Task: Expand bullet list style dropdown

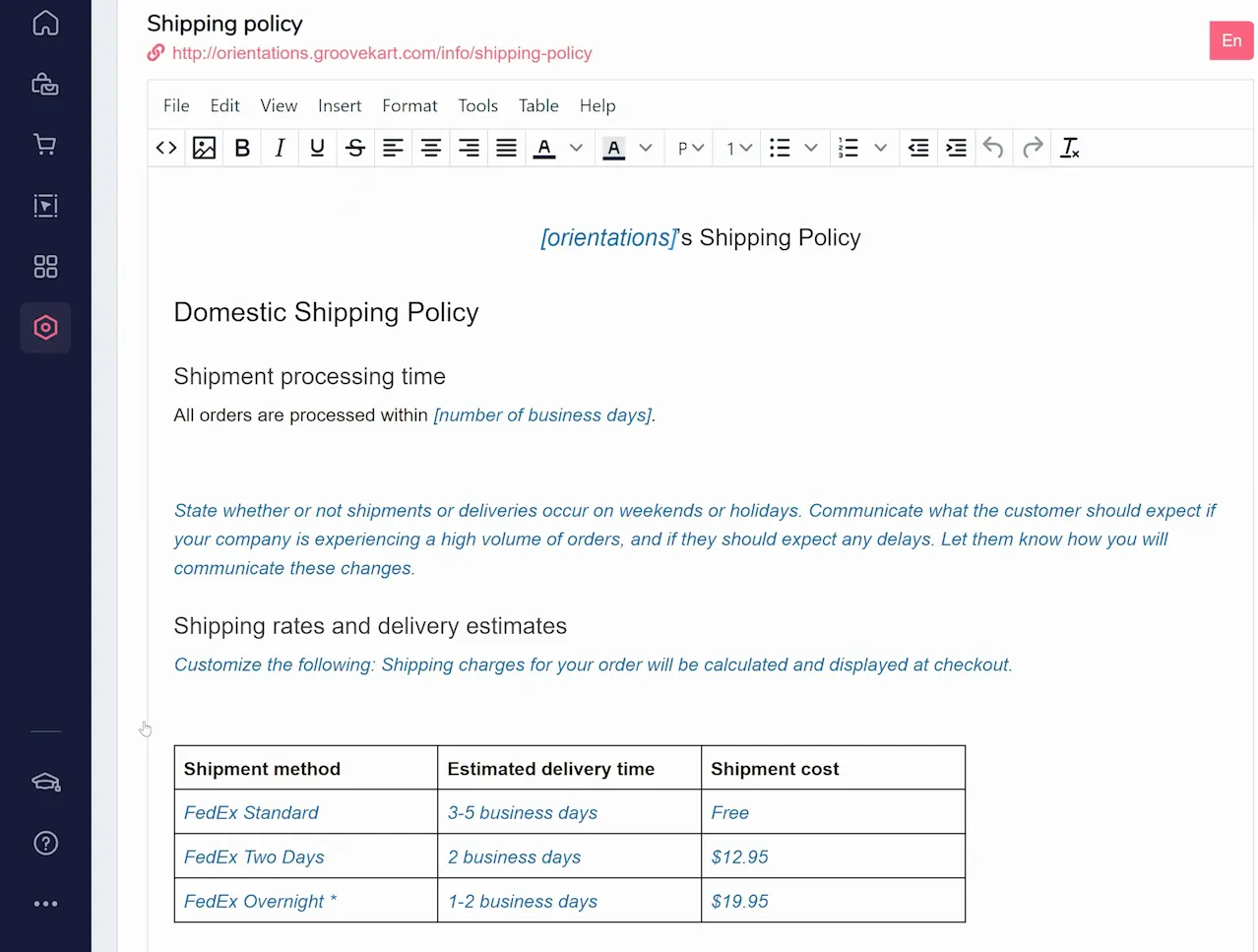Action: pyautogui.click(x=811, y=148)
